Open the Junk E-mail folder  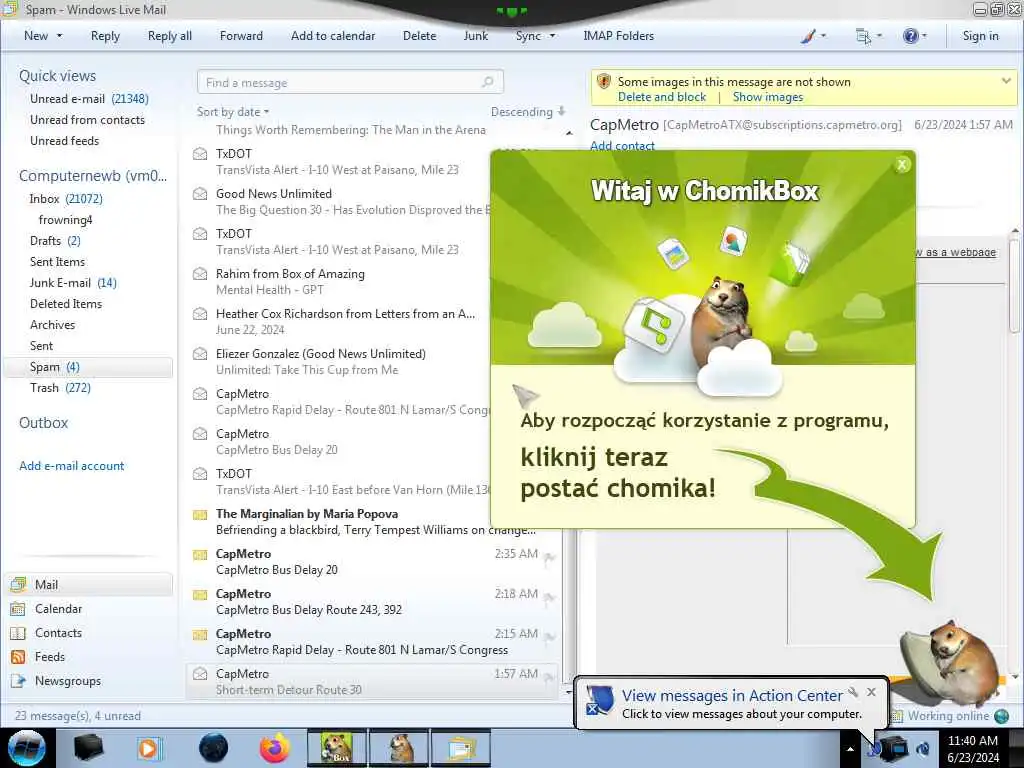pos(72,283)
